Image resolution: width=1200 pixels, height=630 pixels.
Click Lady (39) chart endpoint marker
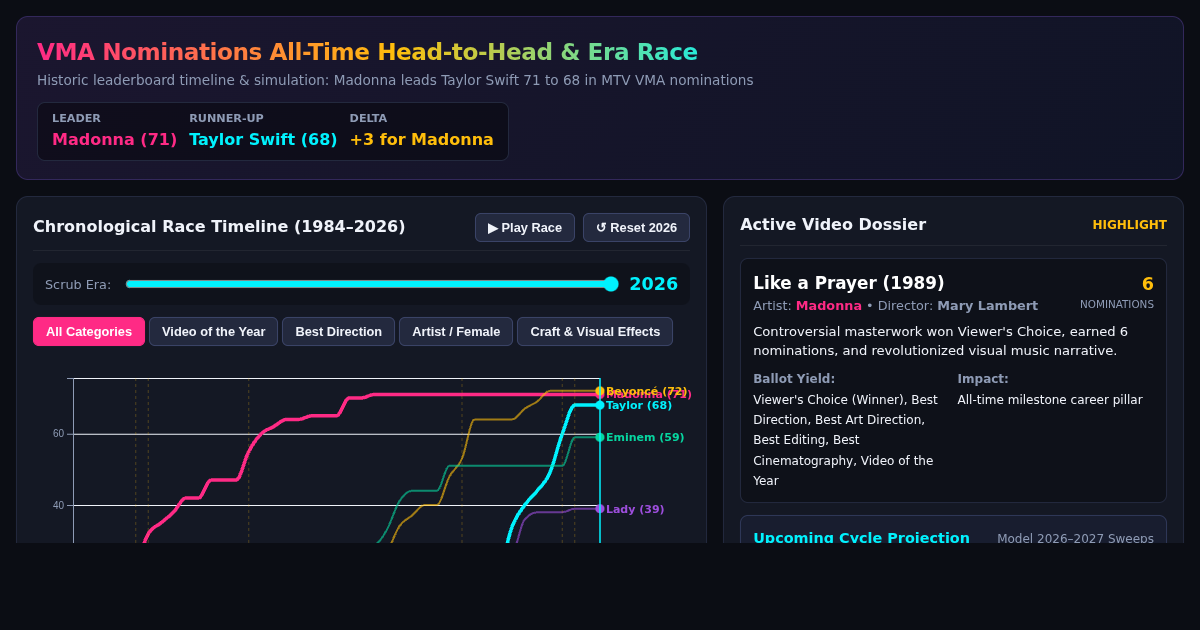600,509
